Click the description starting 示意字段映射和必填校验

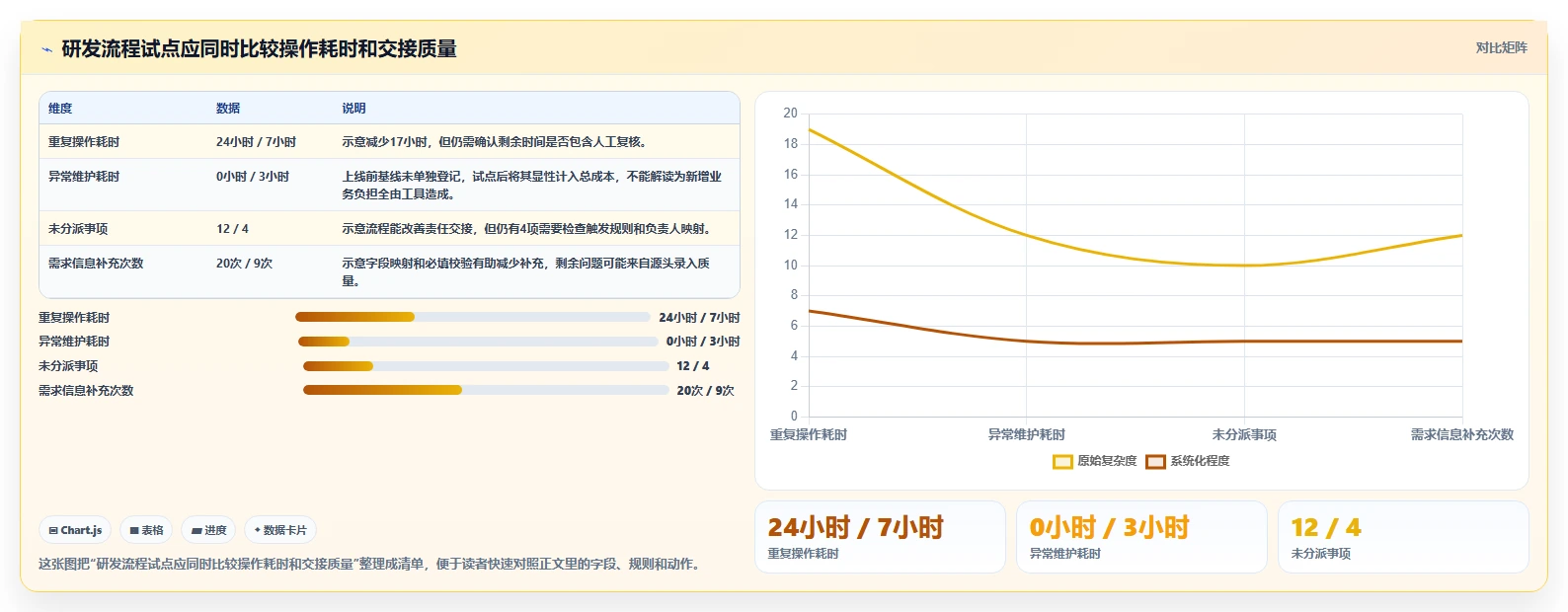pyautogui.click(x=526, y=272)
